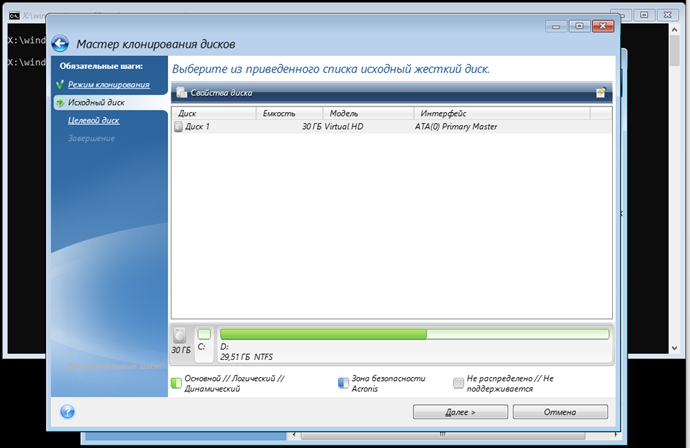Click the green checkmark beside Режим клонирования
The height and width of the screenshot is (448, 690).
click(61, 84)
